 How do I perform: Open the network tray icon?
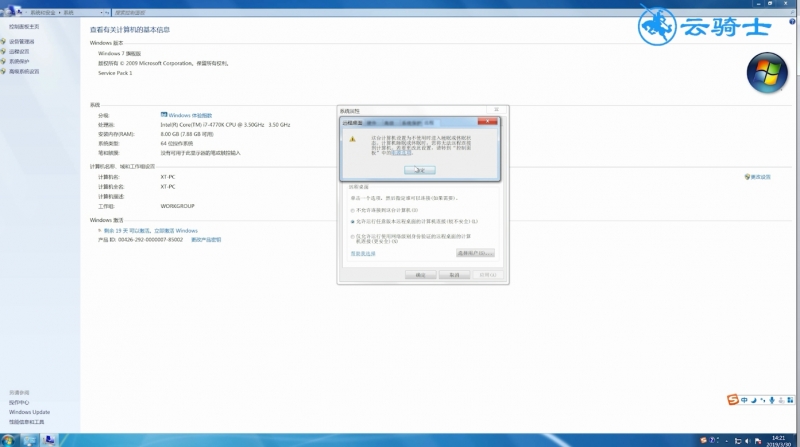(x=738, y=441)
